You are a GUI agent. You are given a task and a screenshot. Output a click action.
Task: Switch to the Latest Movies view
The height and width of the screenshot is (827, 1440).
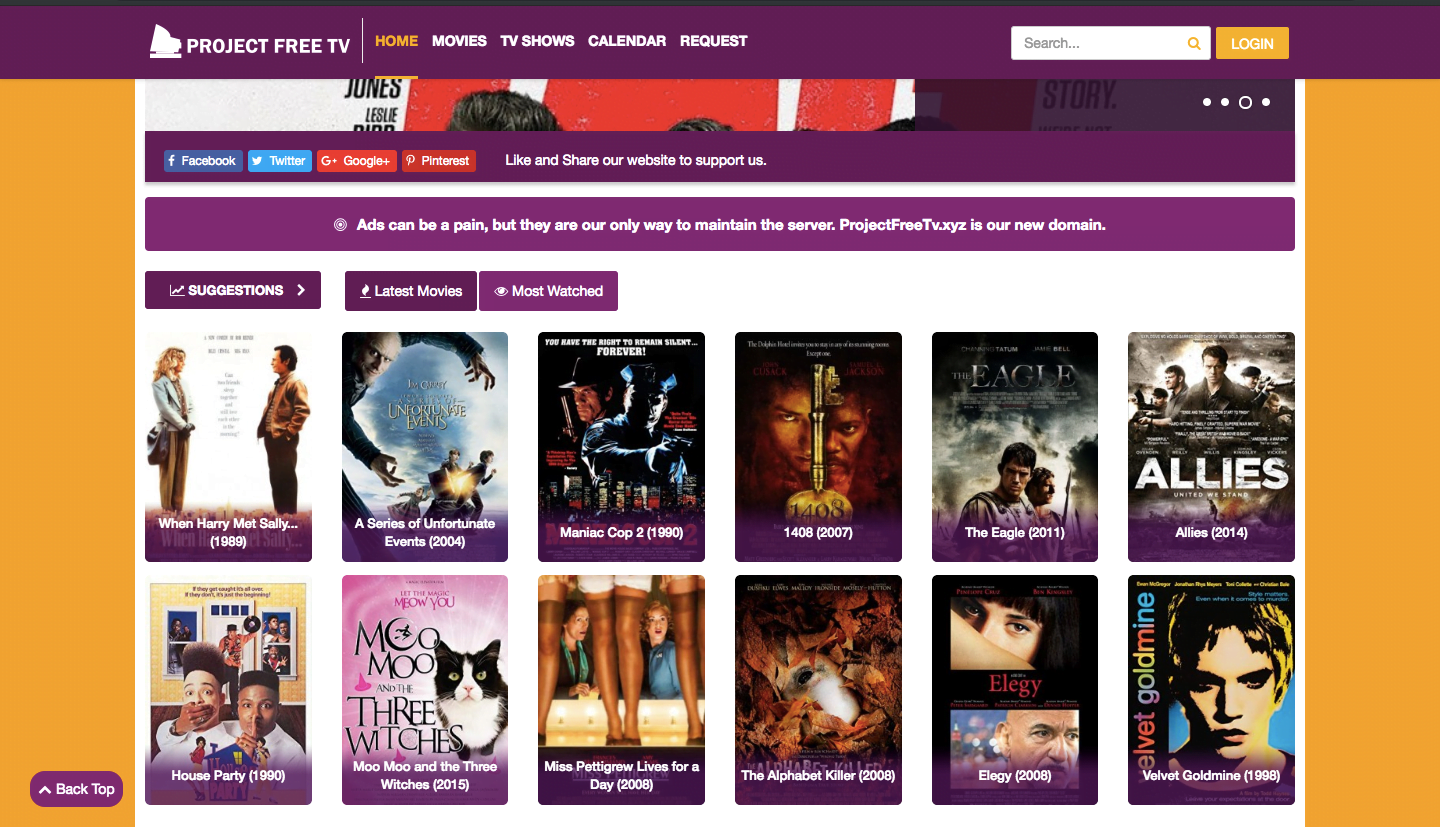tap(410, 291)
